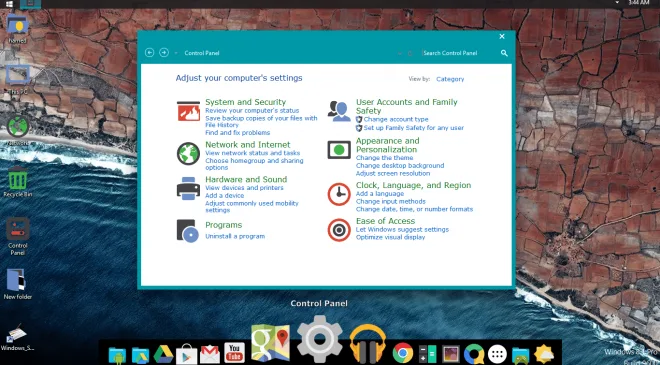Close the Control Panel window
660x365 pixels.
(x=502, y=37)
